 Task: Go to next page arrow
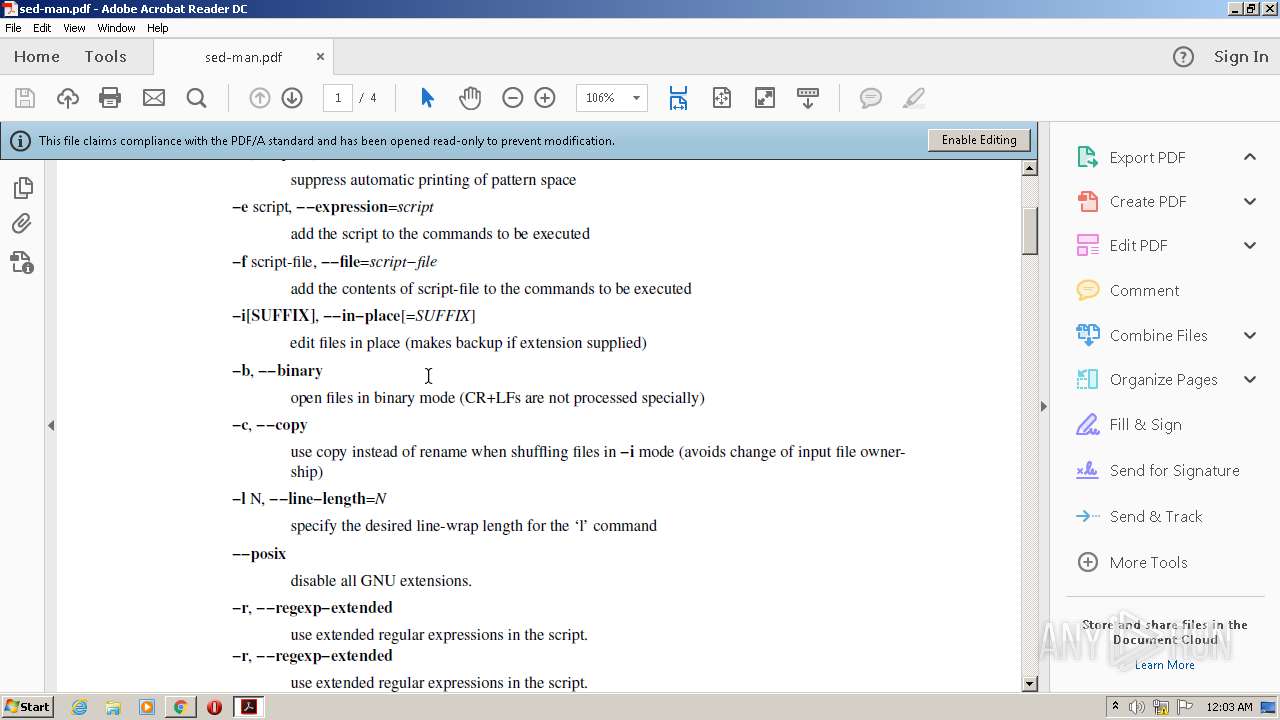tap(292, 98)
